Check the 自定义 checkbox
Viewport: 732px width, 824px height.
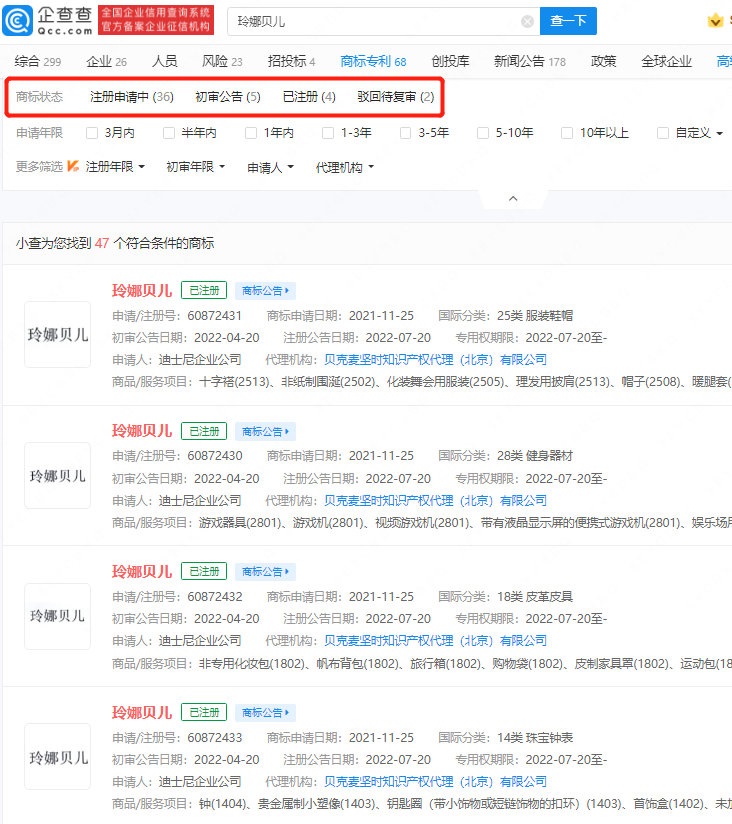663,133
